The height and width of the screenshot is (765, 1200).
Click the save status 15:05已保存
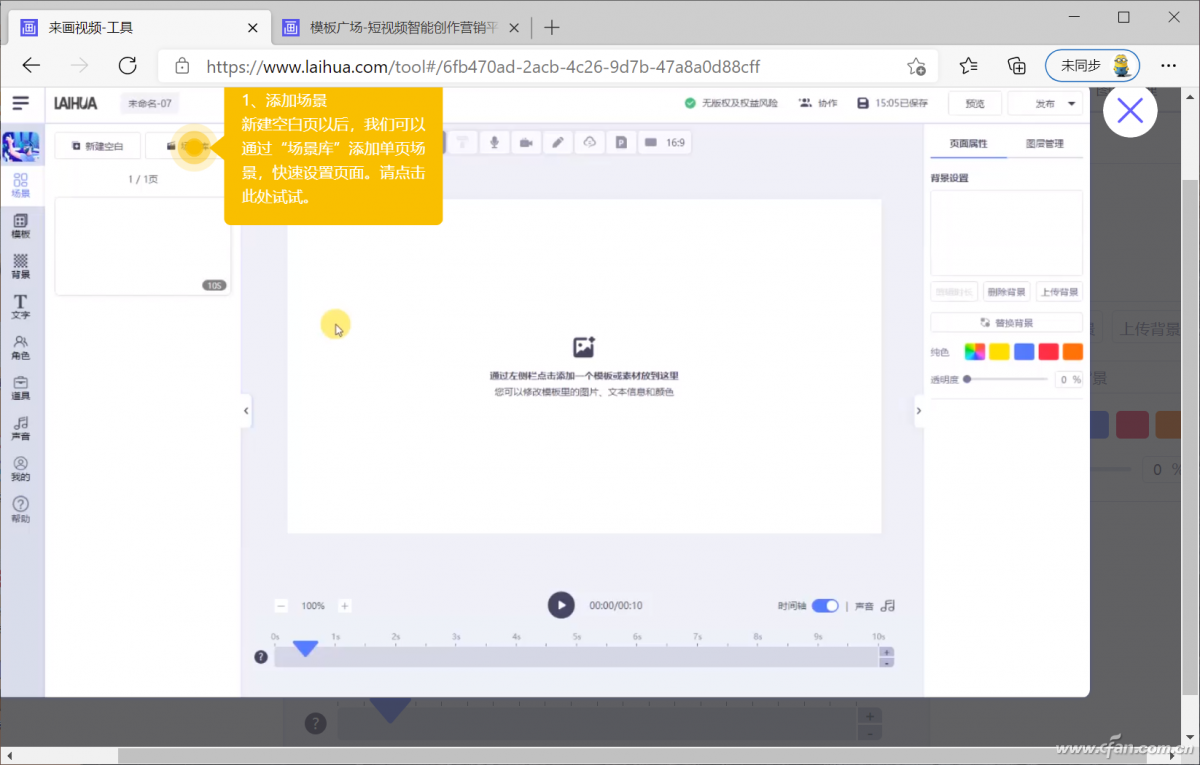tap(892, 103)
